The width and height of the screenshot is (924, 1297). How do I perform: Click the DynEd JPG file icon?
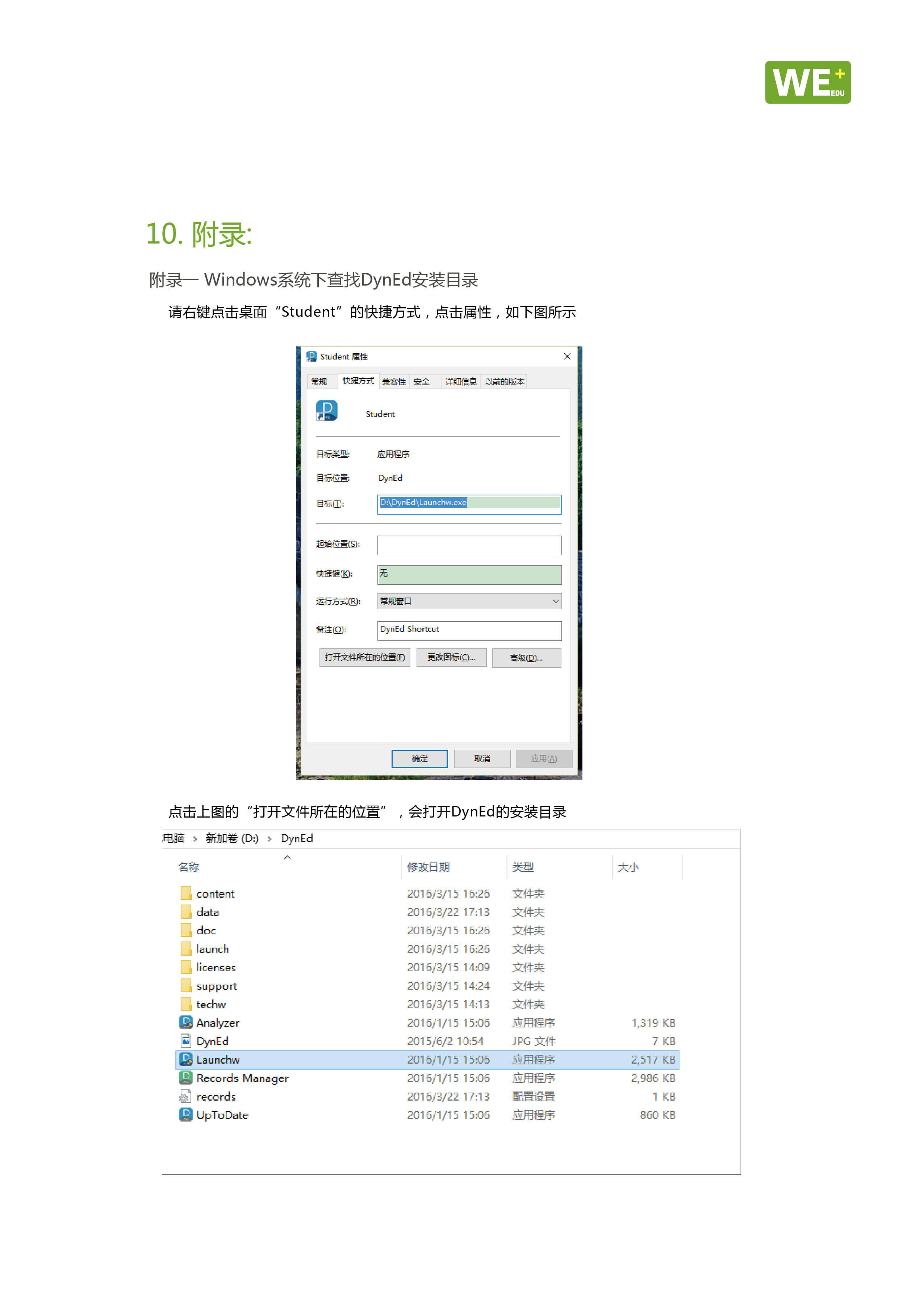(185, 1041)
